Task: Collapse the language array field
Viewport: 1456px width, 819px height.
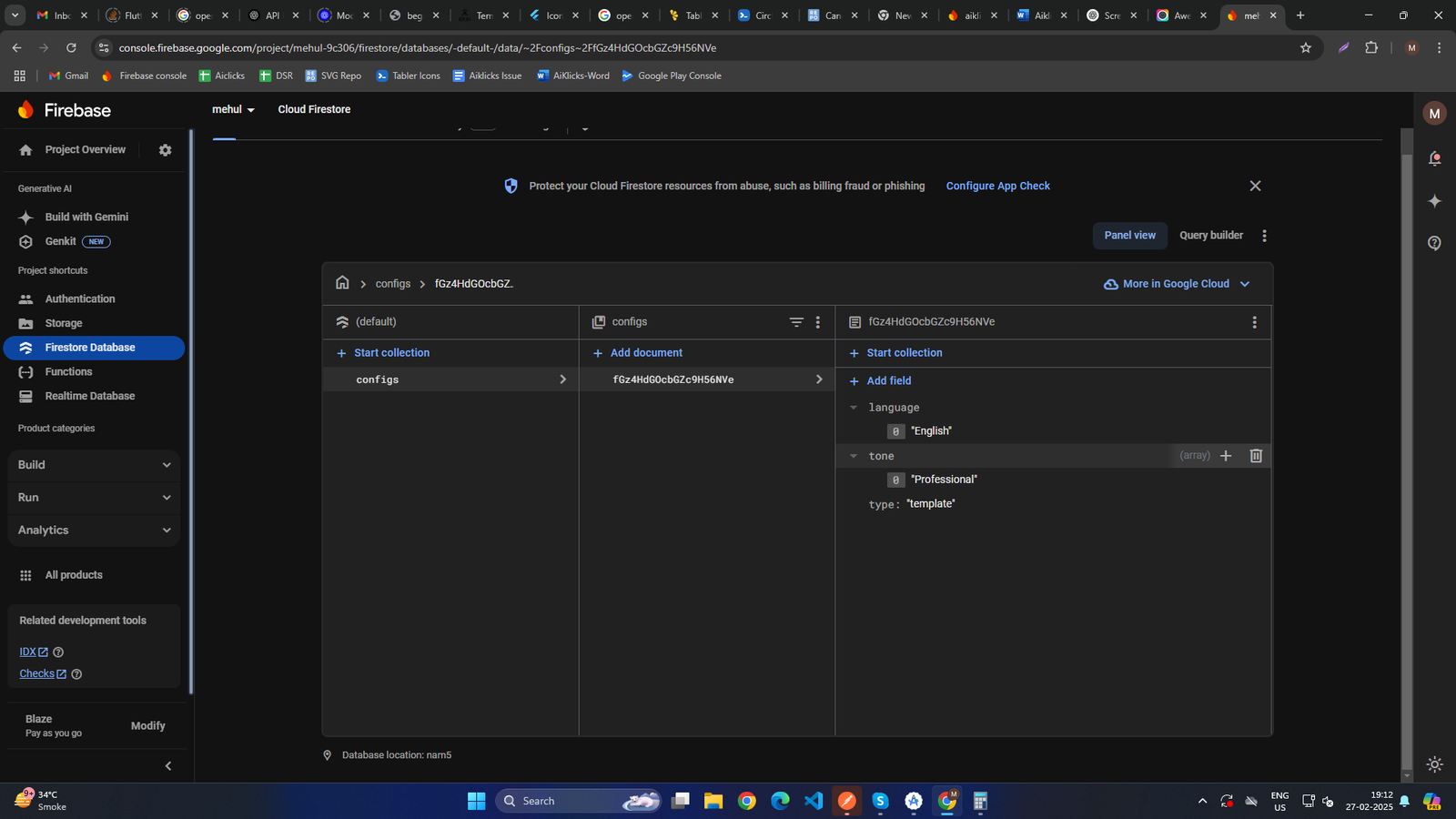Action: tap(854, 408)
